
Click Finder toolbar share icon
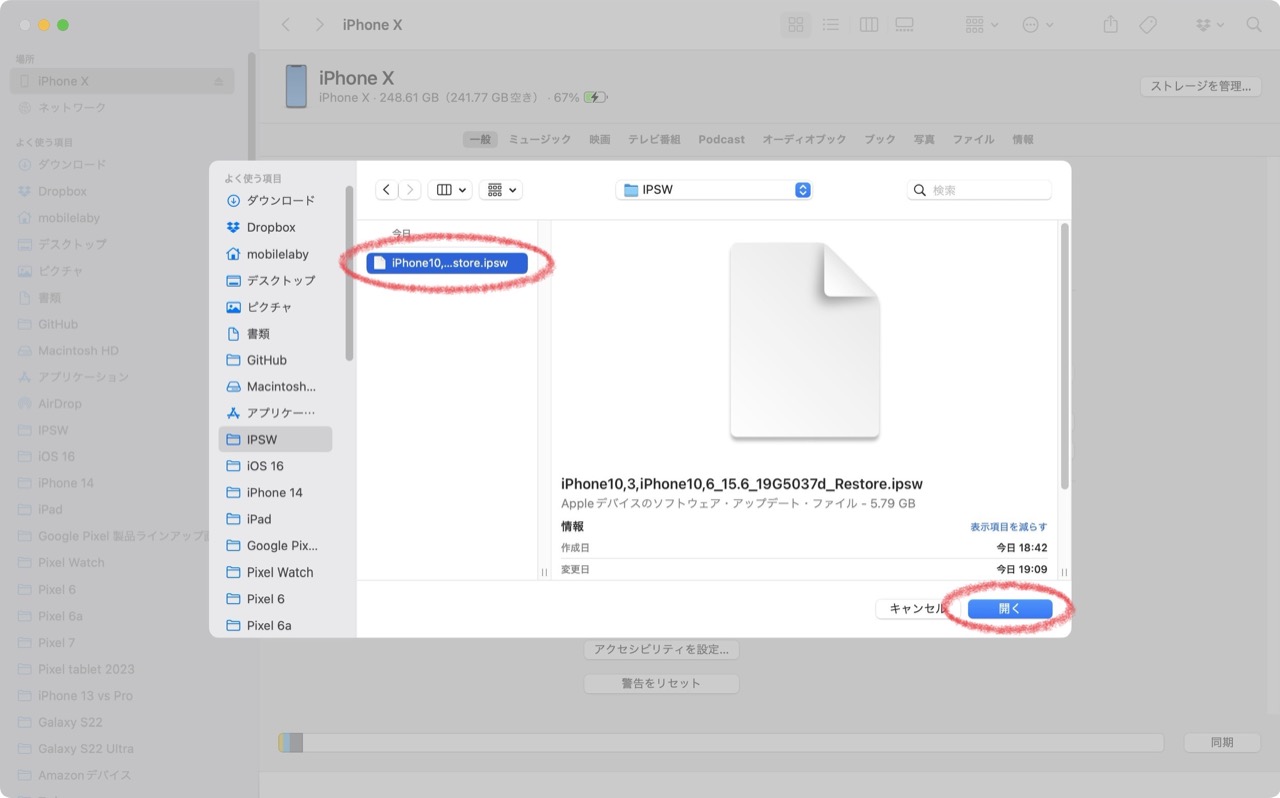coord(1110,25)
